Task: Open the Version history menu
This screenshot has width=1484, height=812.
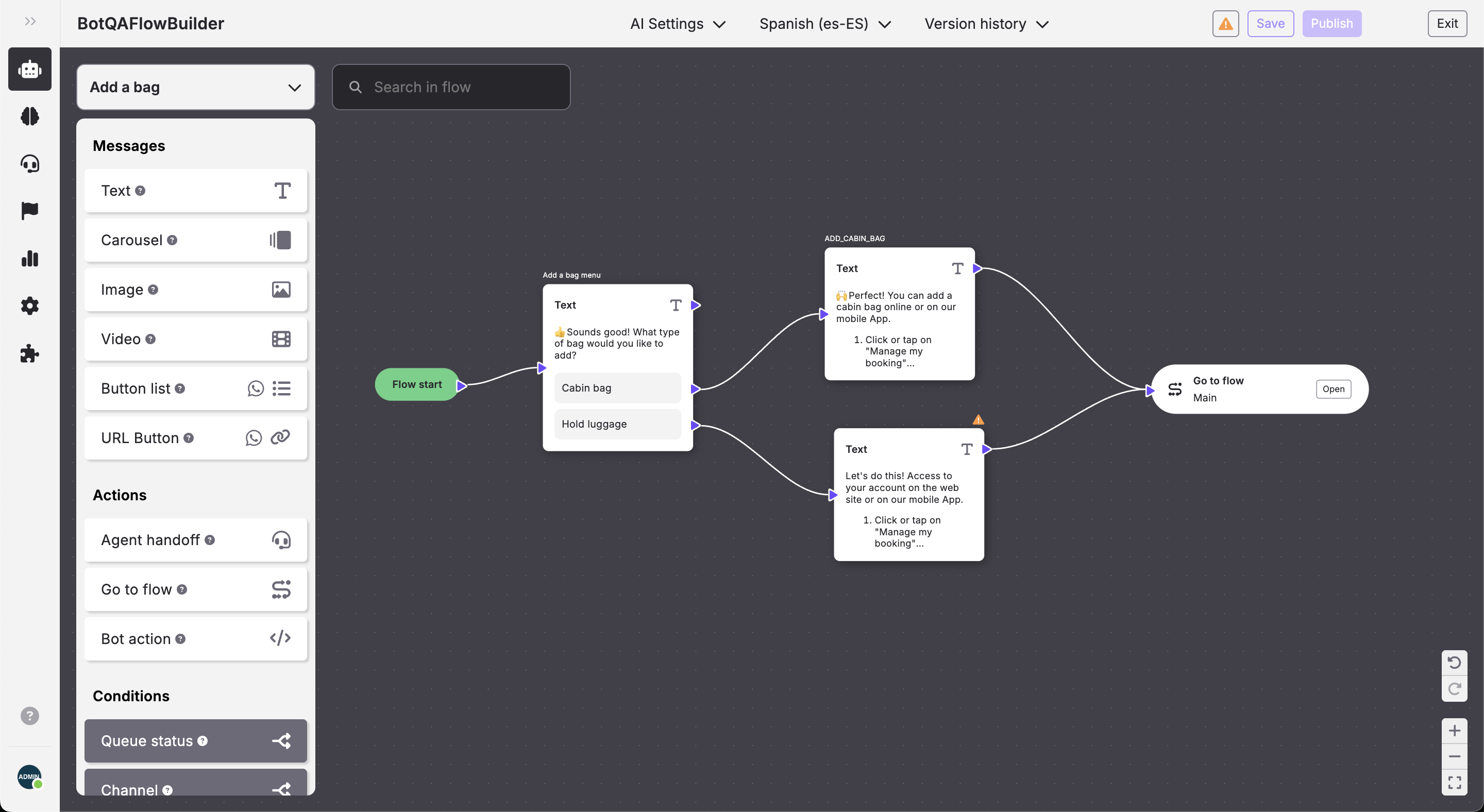Action: tap(986, 24)
